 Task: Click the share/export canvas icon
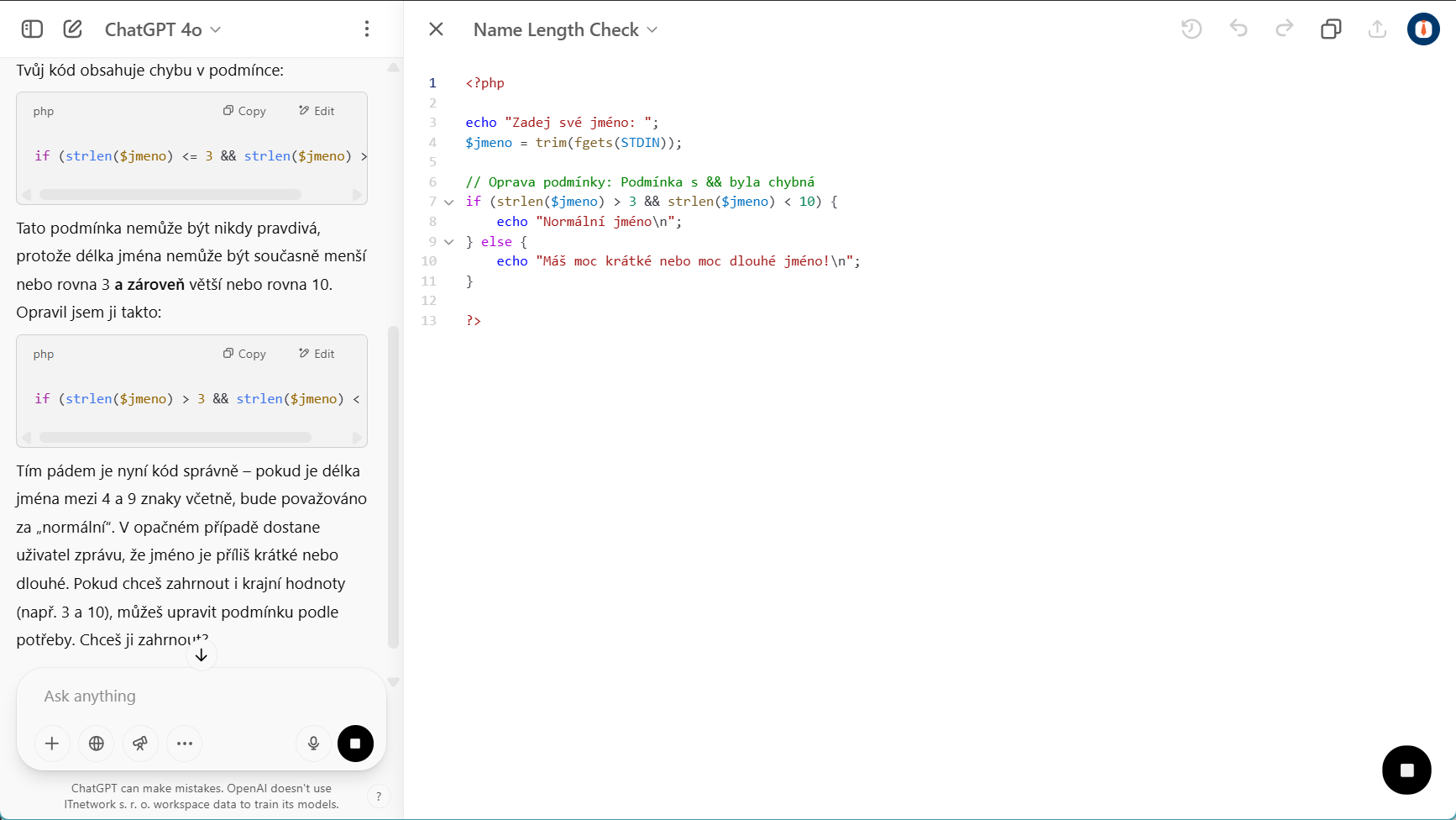click(x=1377, y=29)
